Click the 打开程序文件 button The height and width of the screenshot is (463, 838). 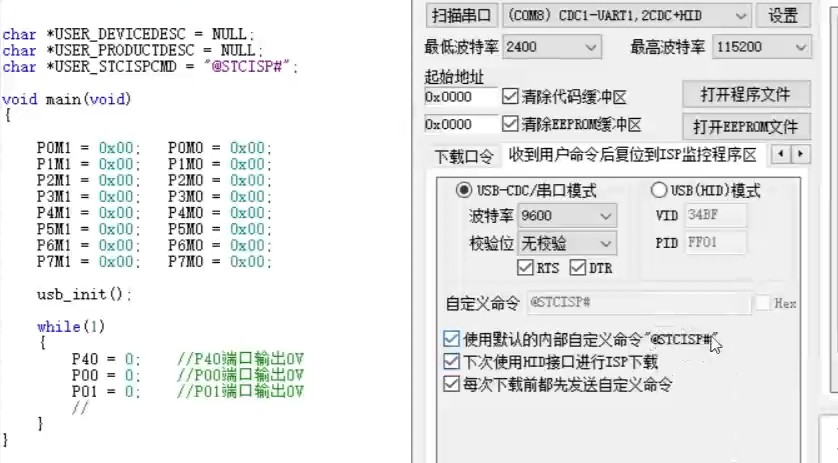click(x=746, y=95)
